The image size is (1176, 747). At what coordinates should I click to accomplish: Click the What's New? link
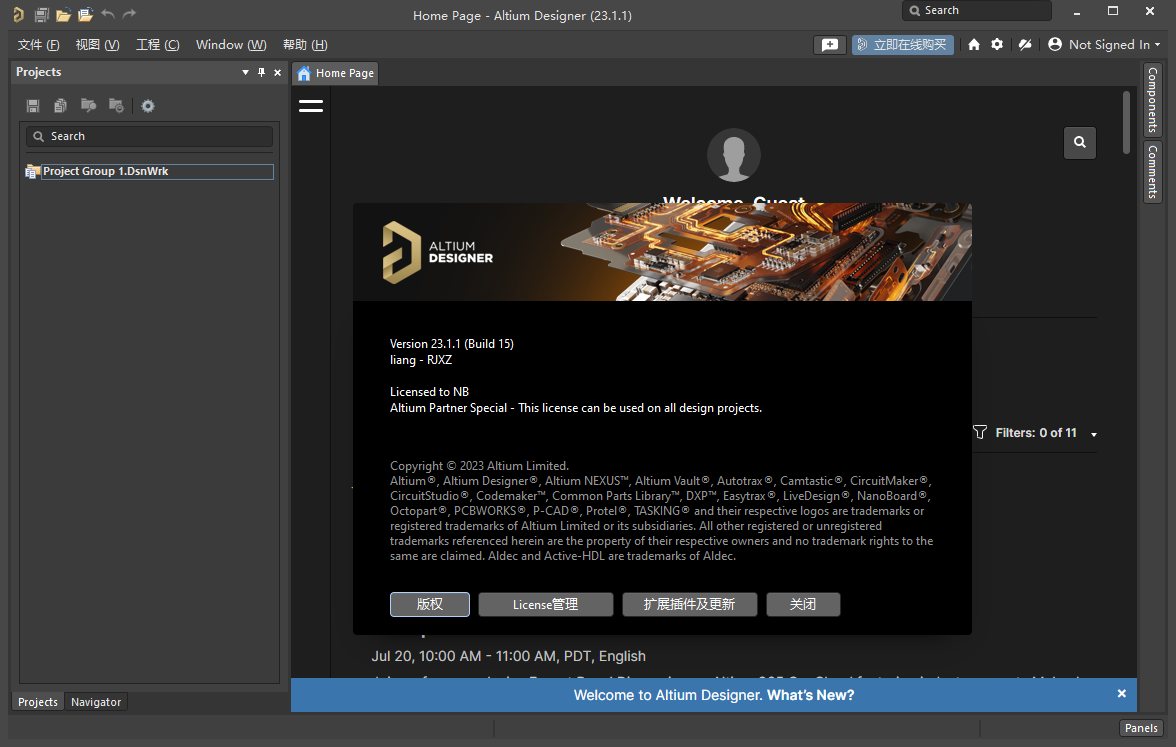(x=811, y=695)
